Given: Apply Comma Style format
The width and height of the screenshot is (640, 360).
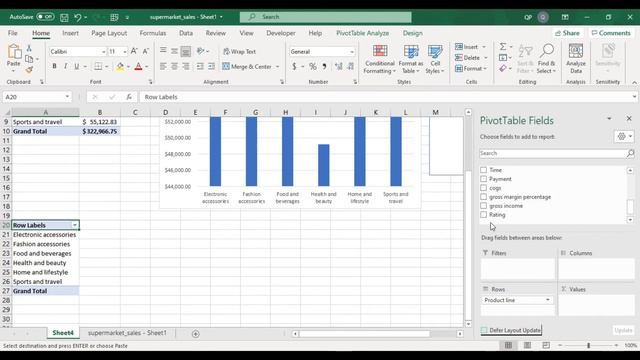Looking at the screenshot, I should click(324, 66).
